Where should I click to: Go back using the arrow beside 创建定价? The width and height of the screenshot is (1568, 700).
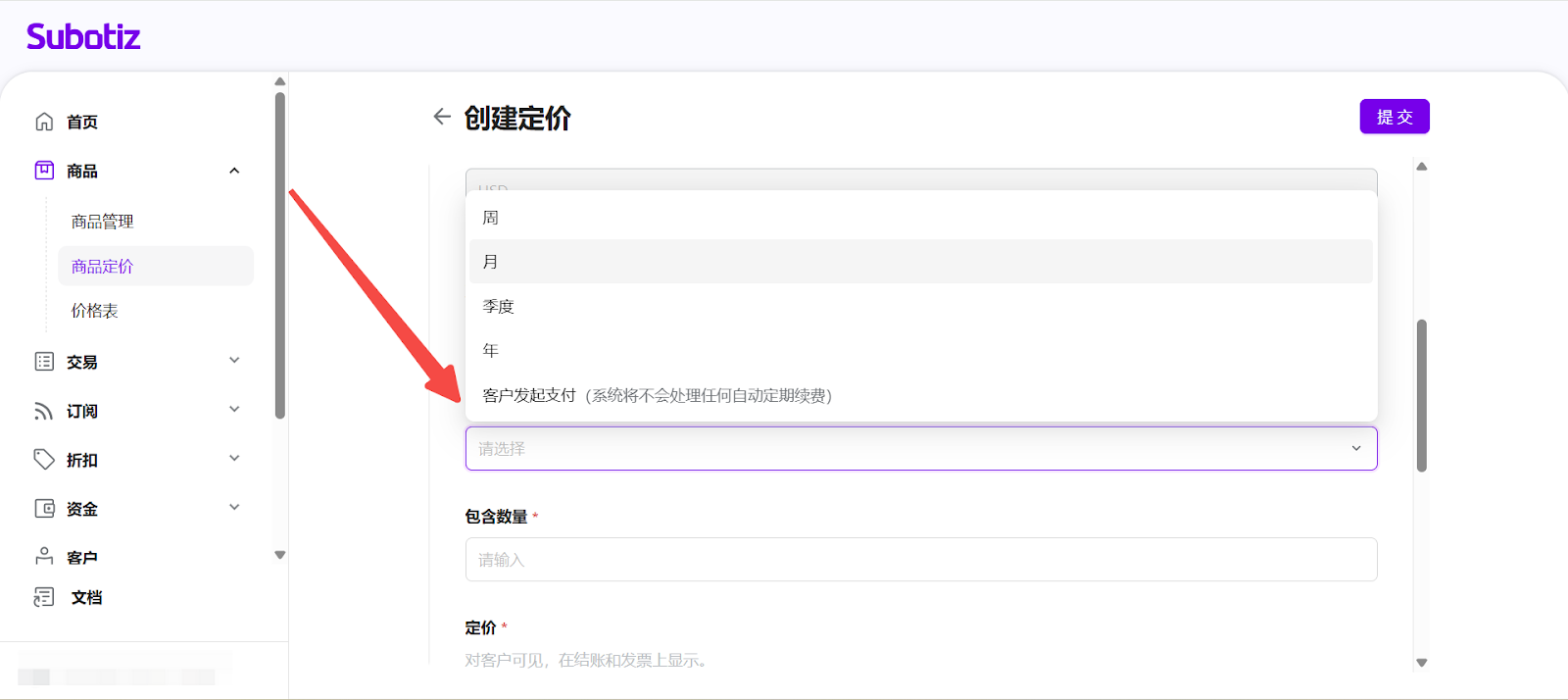[x=442, y=117]
